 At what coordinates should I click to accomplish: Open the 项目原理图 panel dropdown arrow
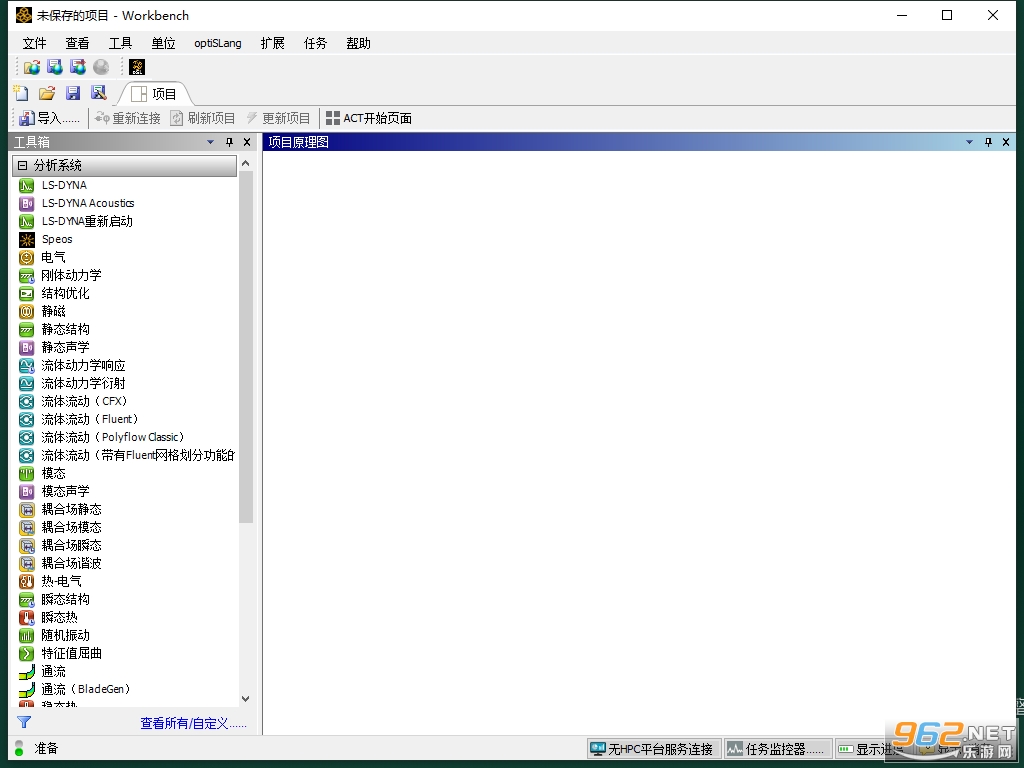point(969,142)
